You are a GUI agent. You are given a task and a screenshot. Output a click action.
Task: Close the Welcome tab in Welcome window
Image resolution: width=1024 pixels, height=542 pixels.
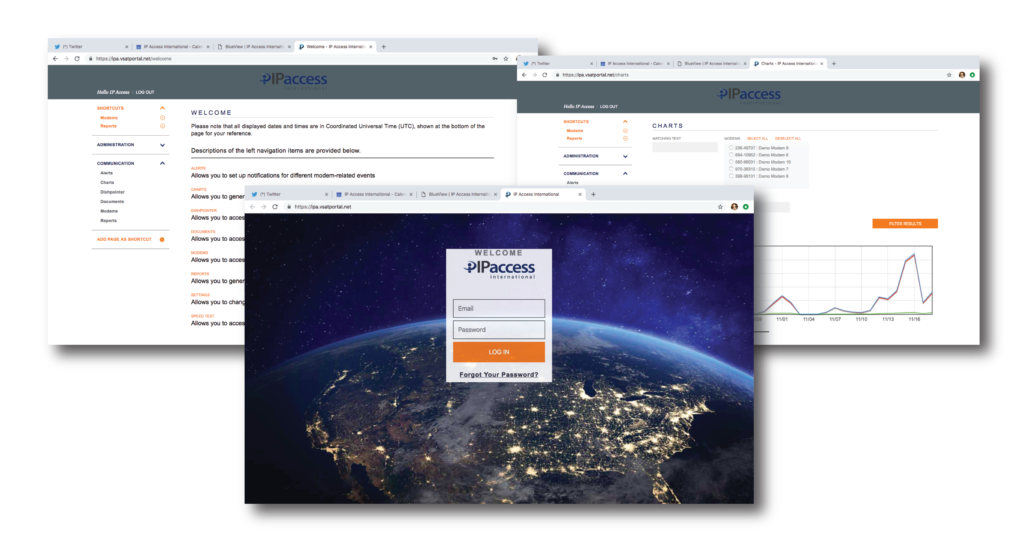tap(370, 46)
